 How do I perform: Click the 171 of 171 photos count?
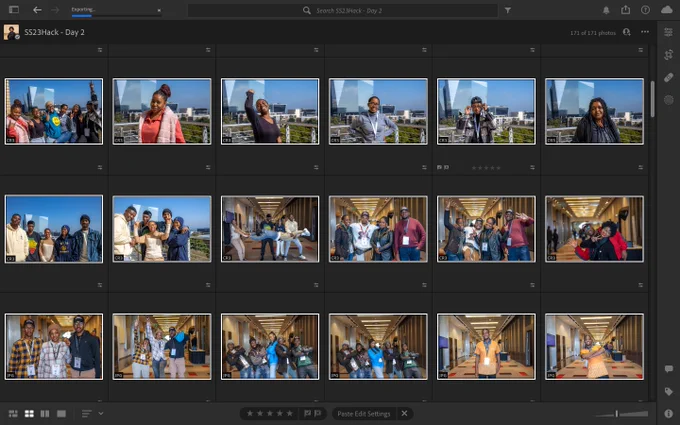click(593, 33)
